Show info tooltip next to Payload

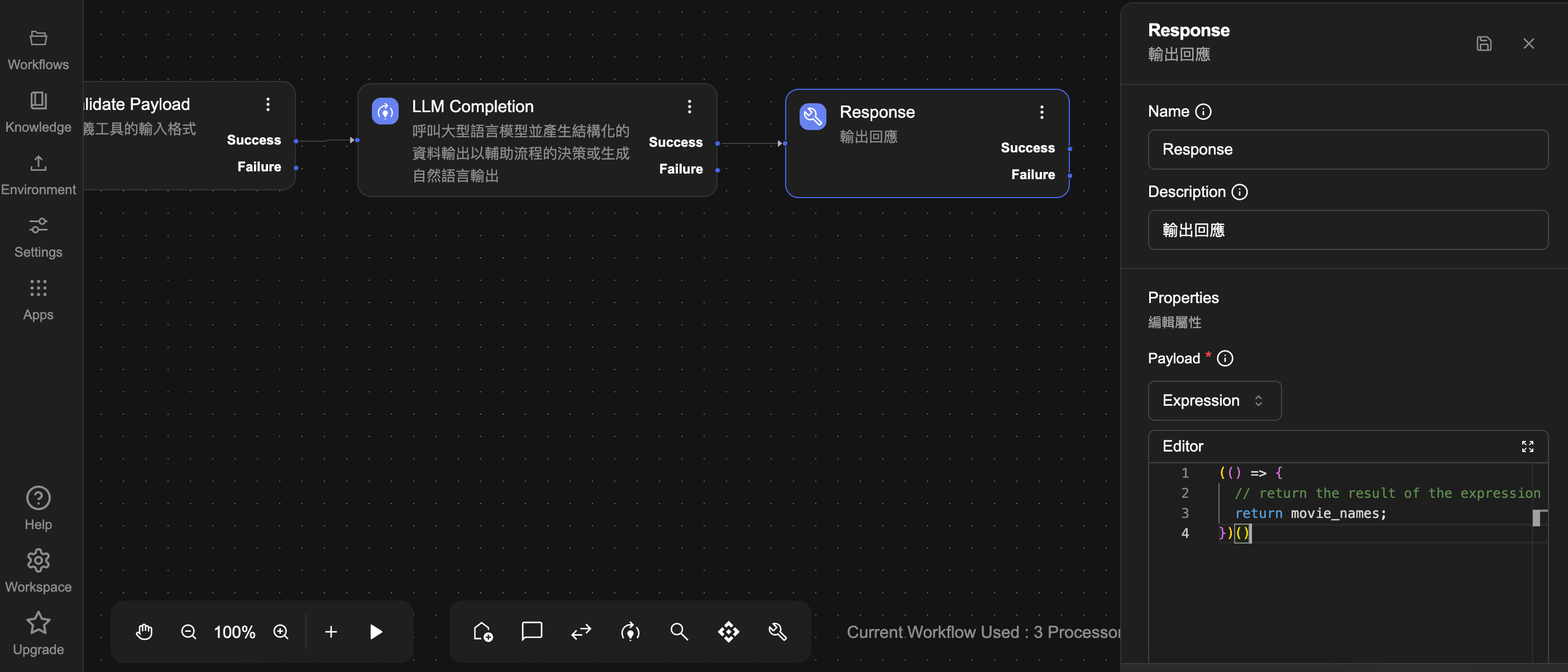(1225, 359)
